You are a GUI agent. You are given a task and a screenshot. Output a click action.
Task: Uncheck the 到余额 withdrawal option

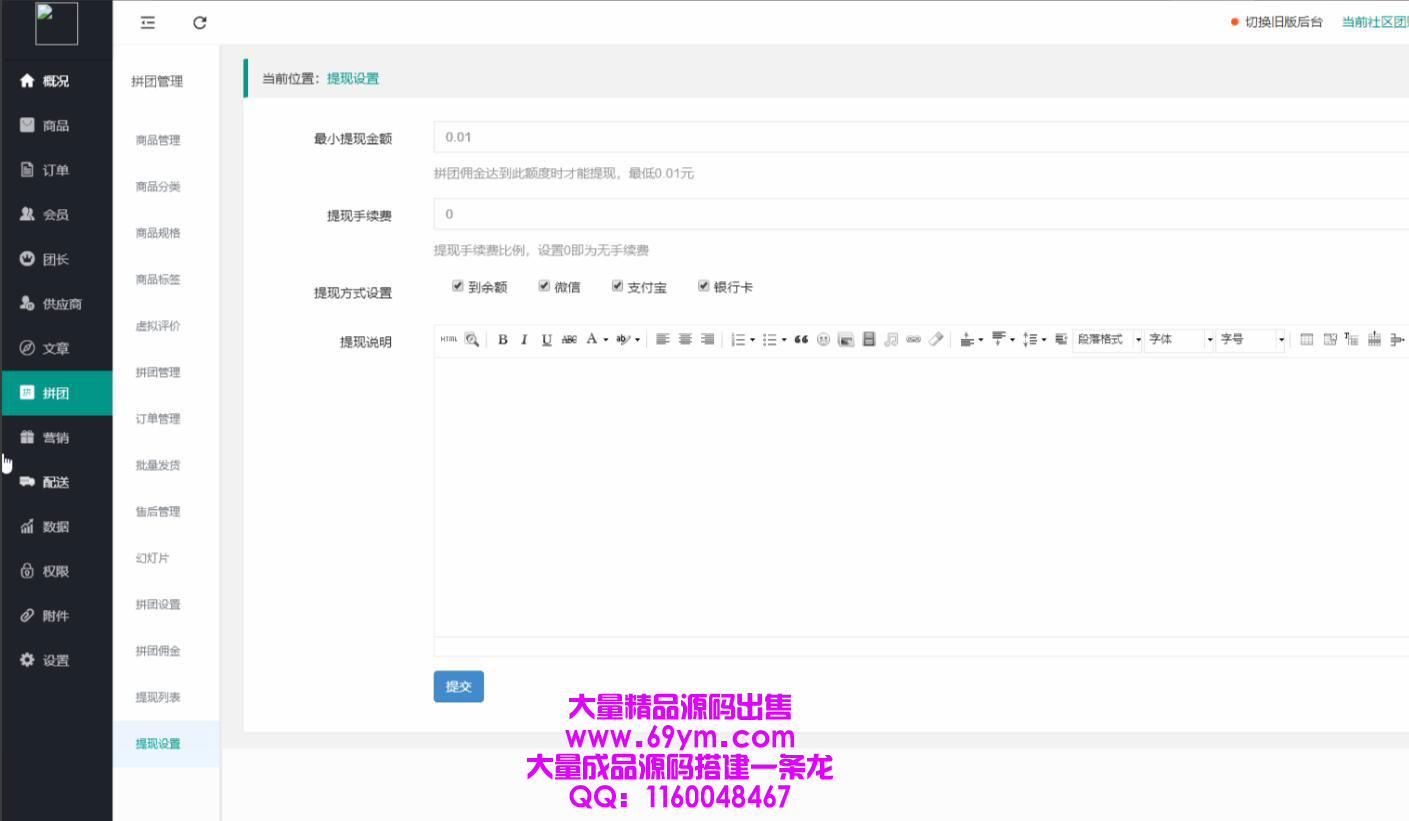458,286
